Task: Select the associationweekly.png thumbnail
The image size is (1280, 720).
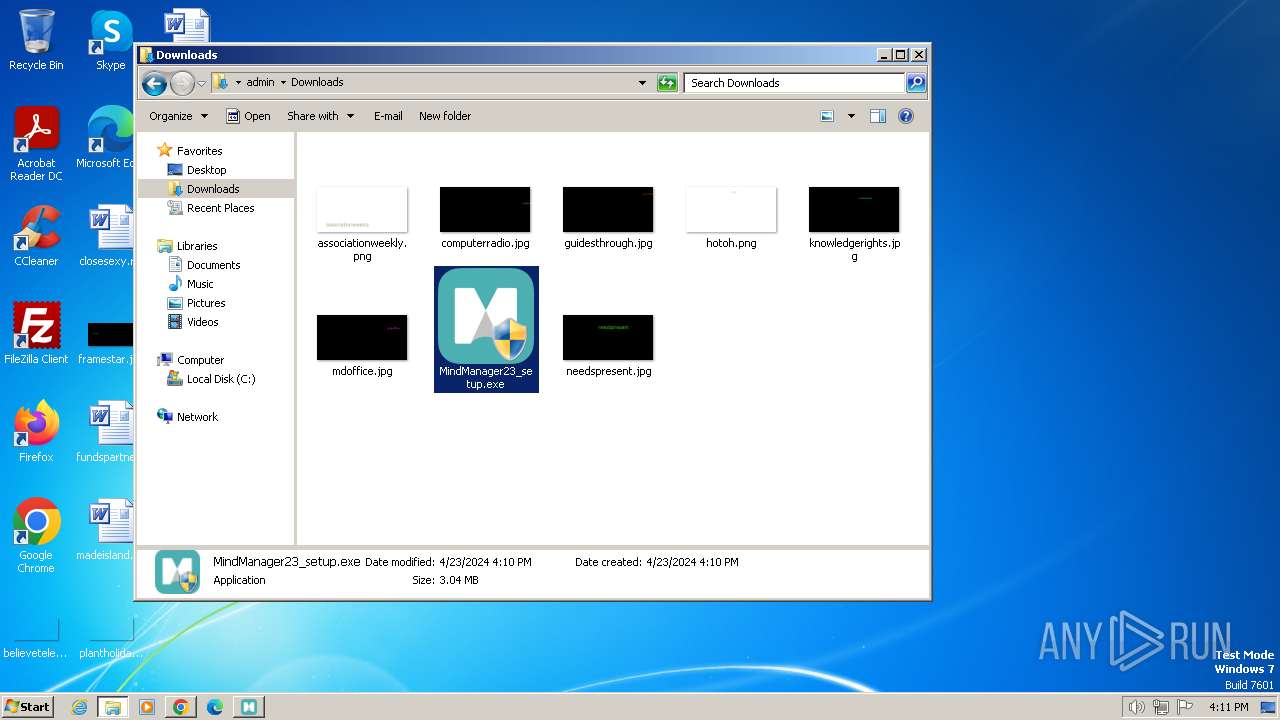Action: 362,209
